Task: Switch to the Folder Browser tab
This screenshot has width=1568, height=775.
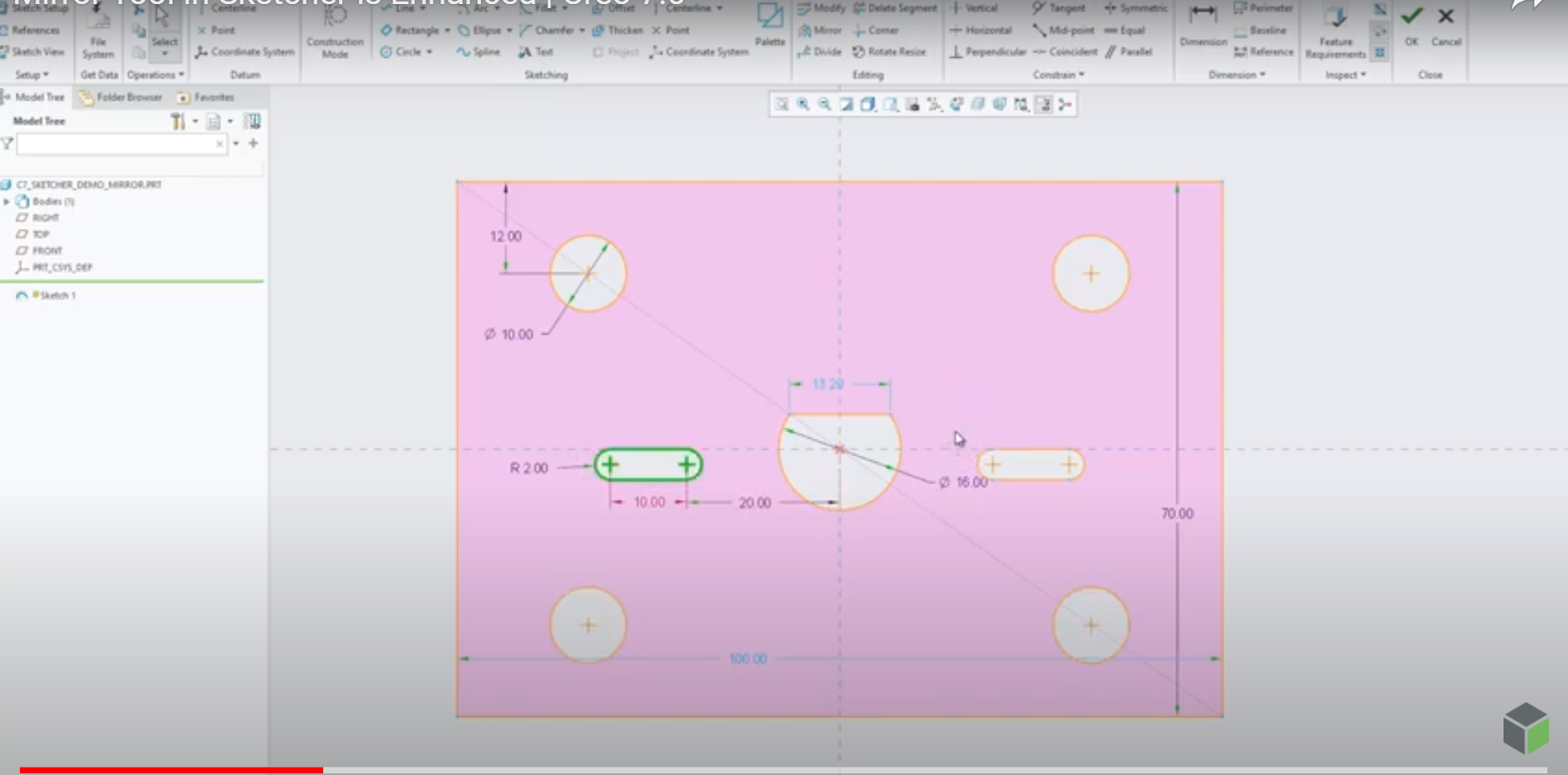Action: (x=127, y=97)
